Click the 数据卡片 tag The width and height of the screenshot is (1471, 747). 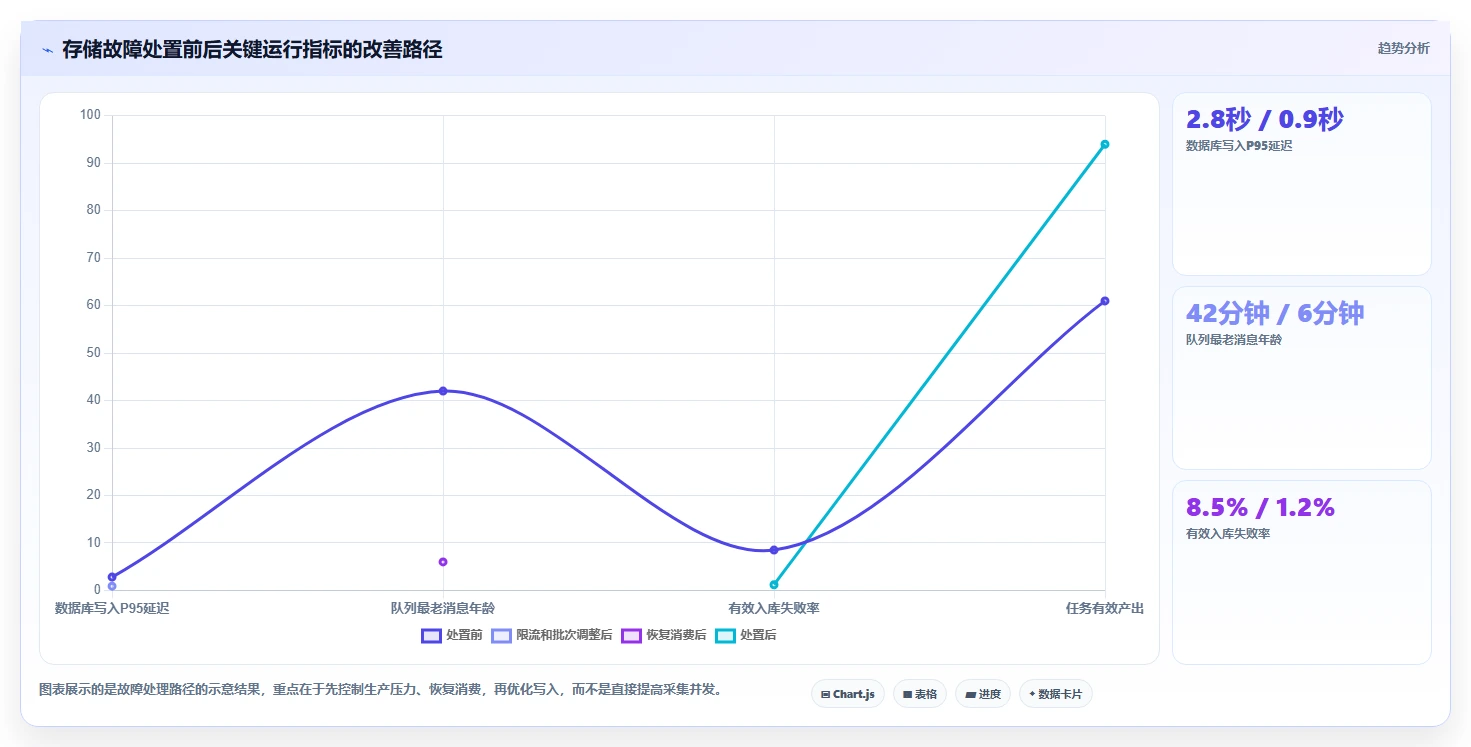1056,694
